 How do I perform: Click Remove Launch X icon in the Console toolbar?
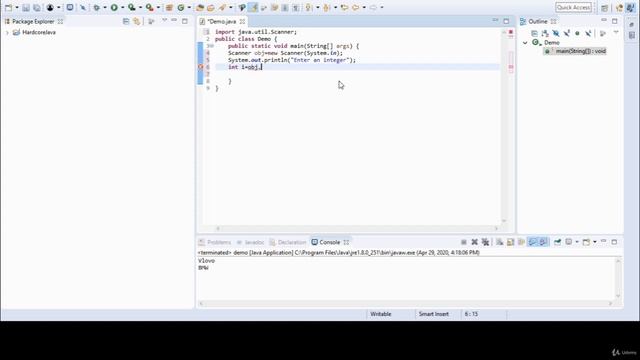point(474,242)
